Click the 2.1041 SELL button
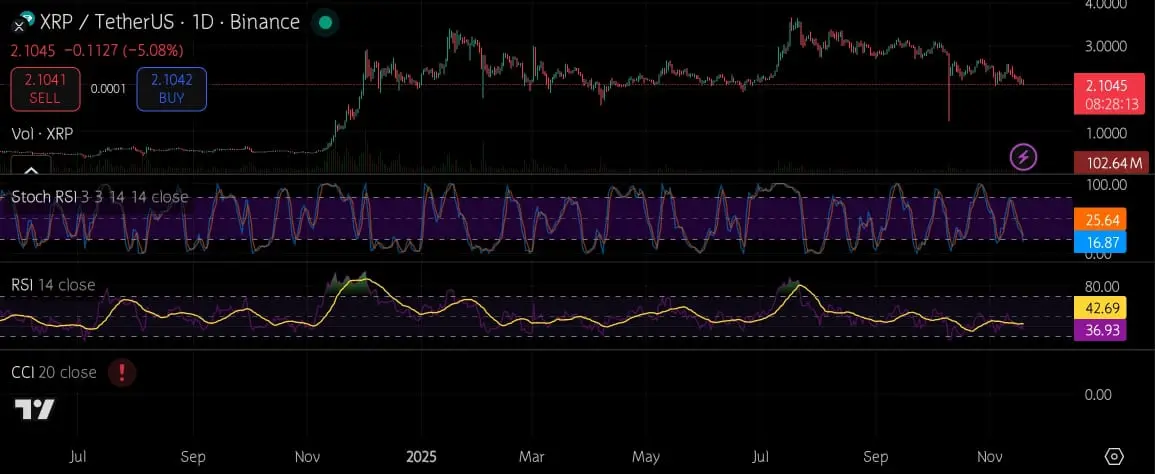The image size is (1155, 474). (46, 89)
